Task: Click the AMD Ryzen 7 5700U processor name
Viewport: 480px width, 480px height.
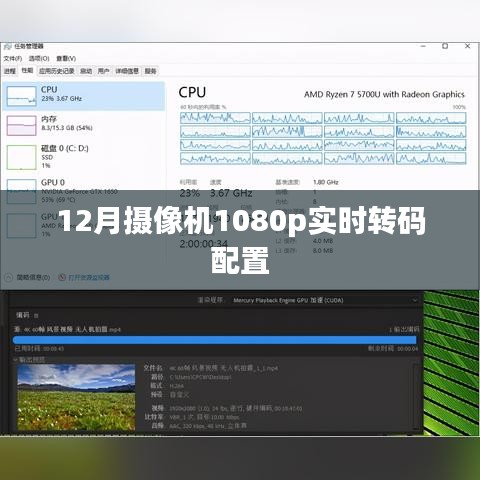Action: (x=384, y=94)
